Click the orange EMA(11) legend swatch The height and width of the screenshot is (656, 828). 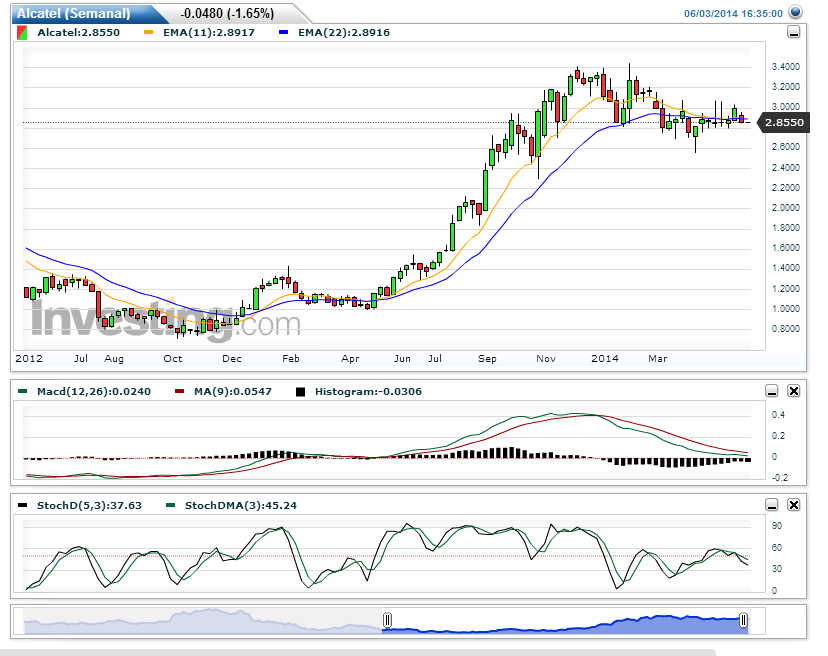(x=148, y=33)
